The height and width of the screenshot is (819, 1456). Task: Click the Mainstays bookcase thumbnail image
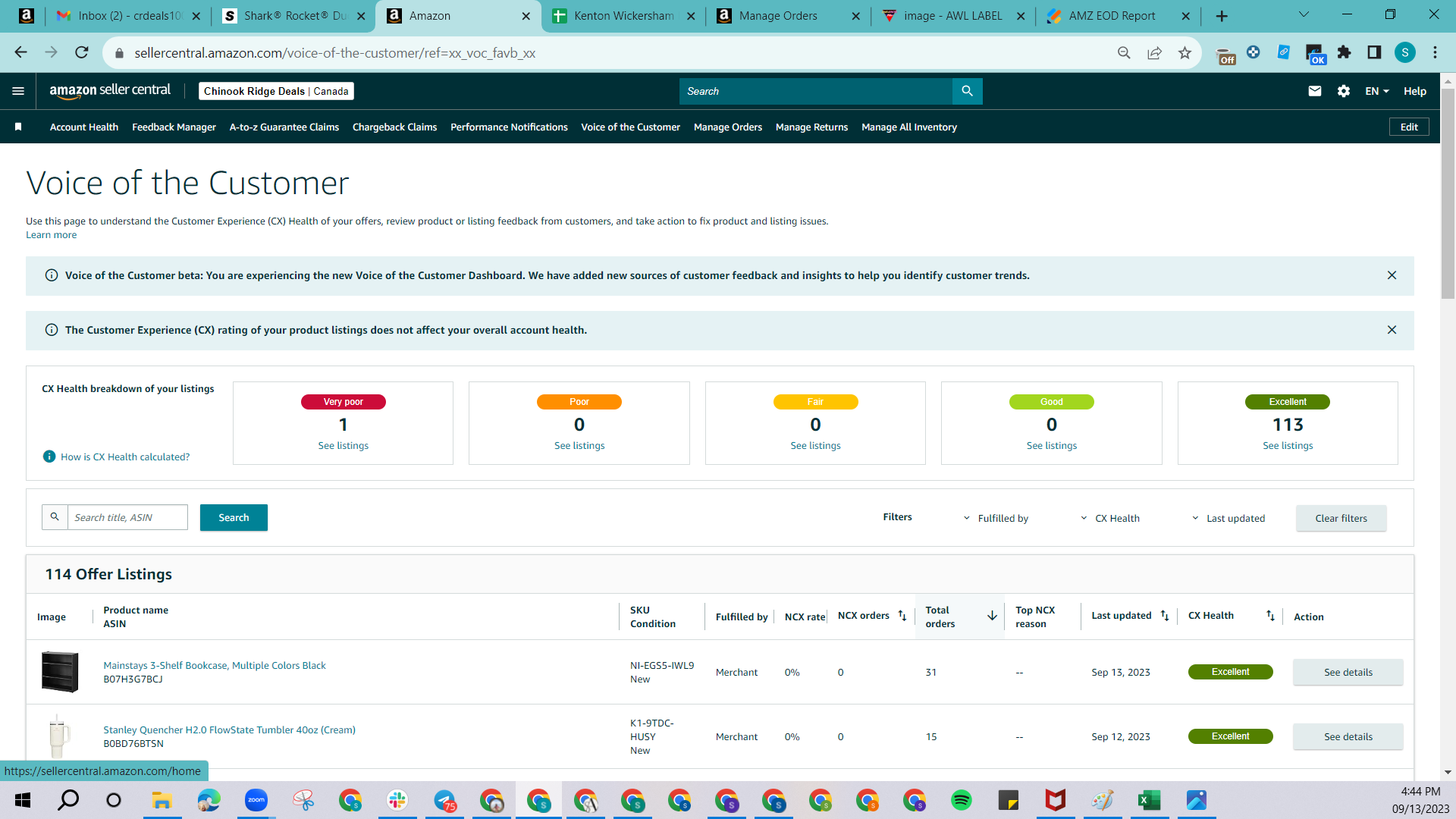coord(59,672)
